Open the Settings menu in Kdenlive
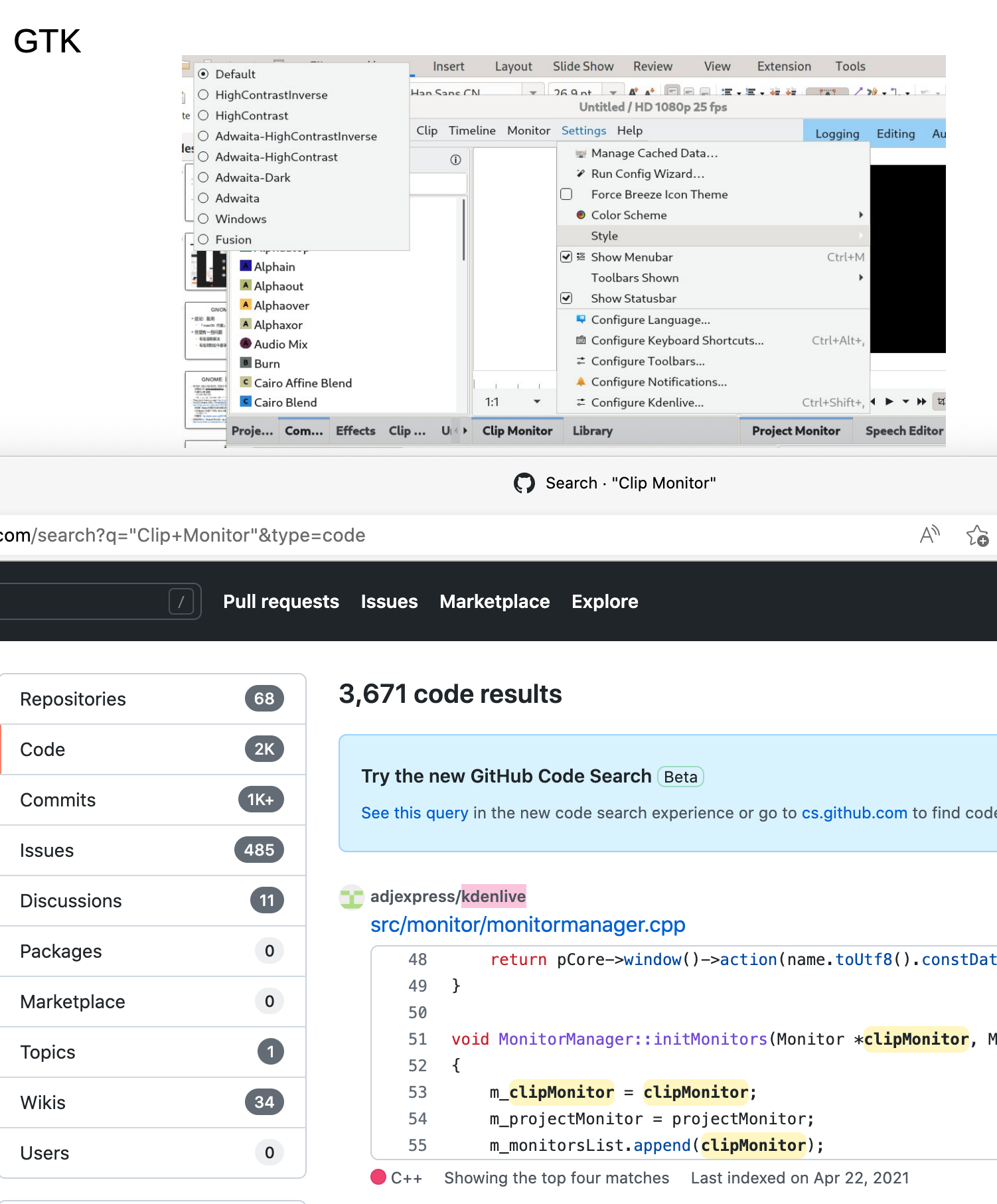 pyautogui.click(x=583, y=130)
